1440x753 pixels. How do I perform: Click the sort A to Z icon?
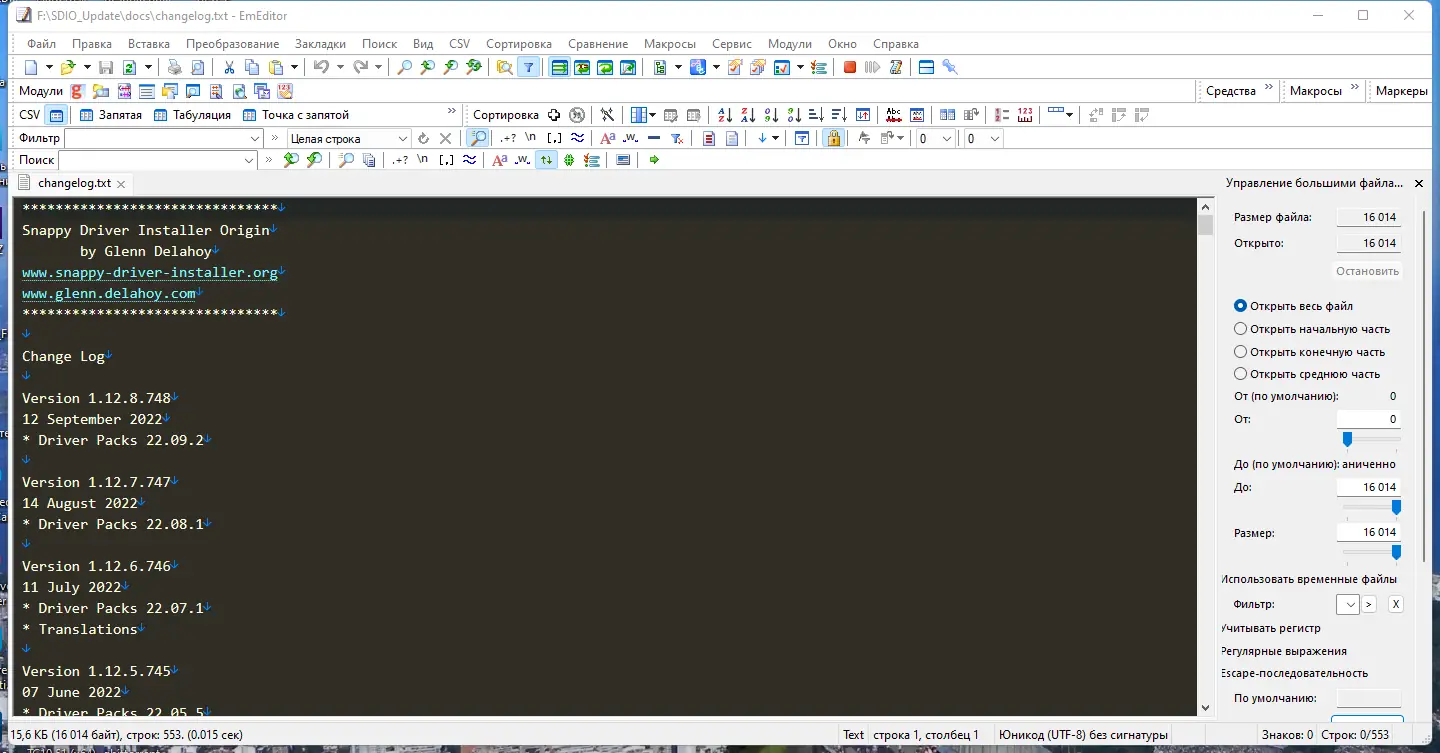point(725,115)
